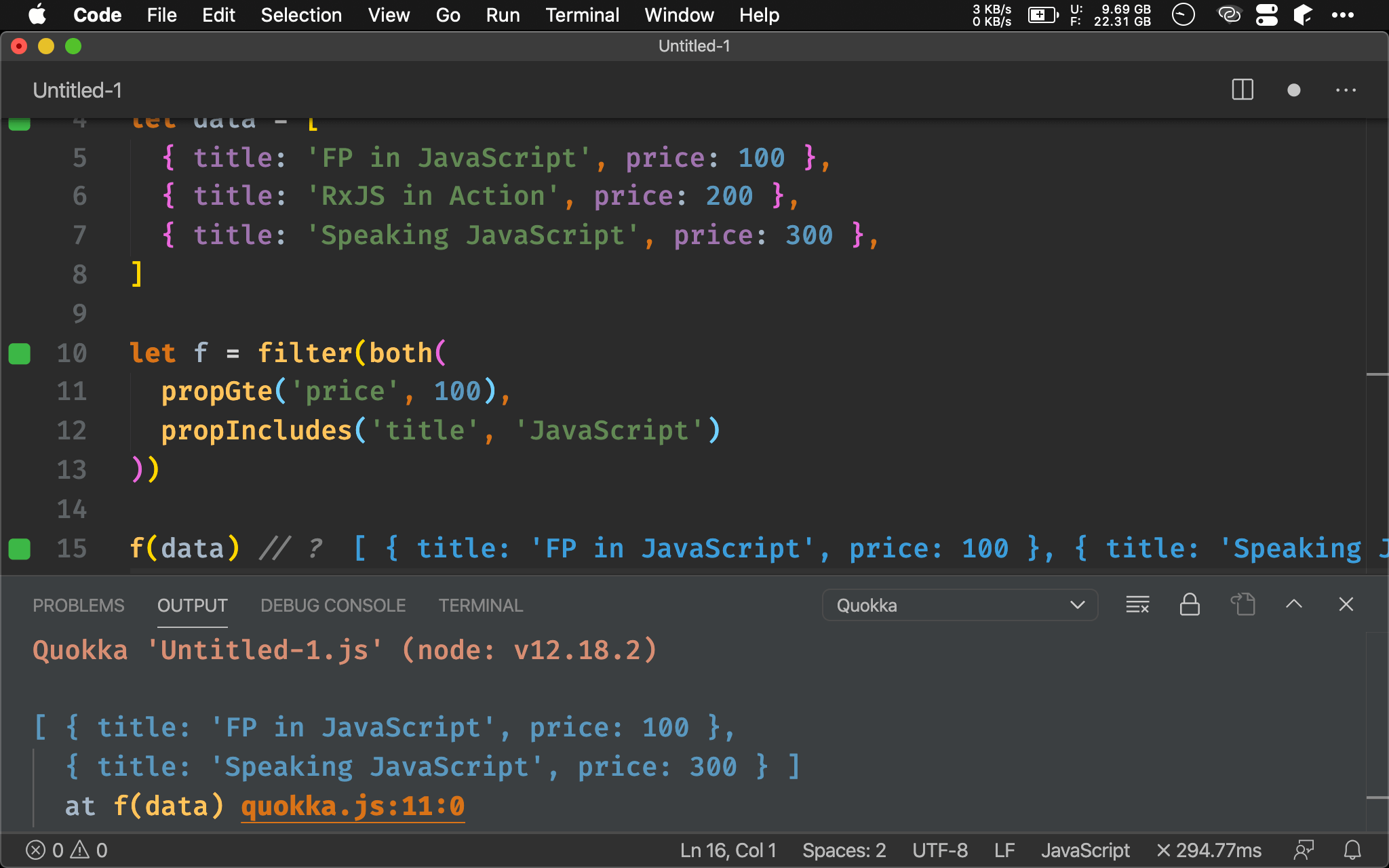Open the Apple menu

(x=37, y=15)
